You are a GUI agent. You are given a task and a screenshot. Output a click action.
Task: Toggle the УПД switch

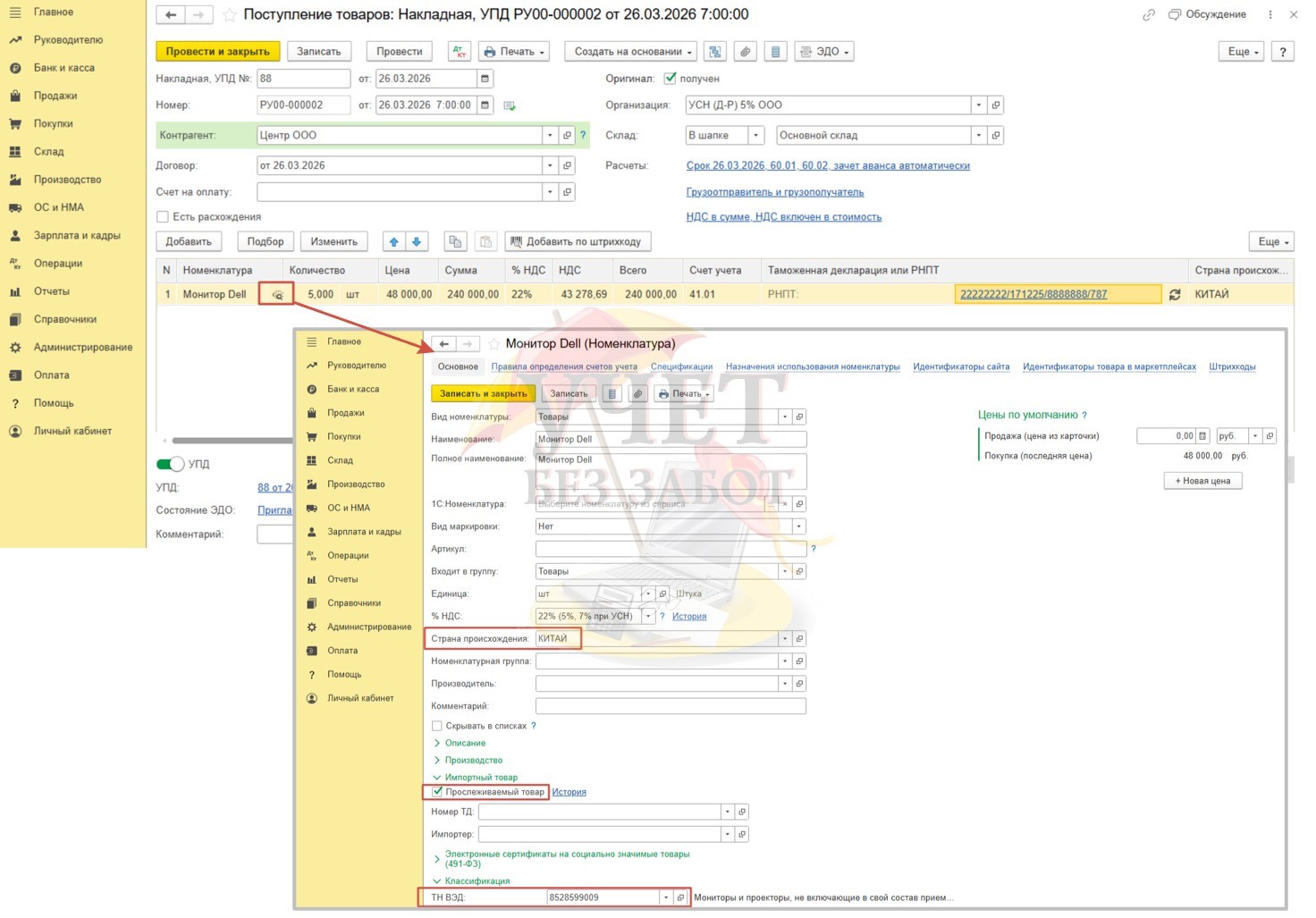[x=170, y=464]
